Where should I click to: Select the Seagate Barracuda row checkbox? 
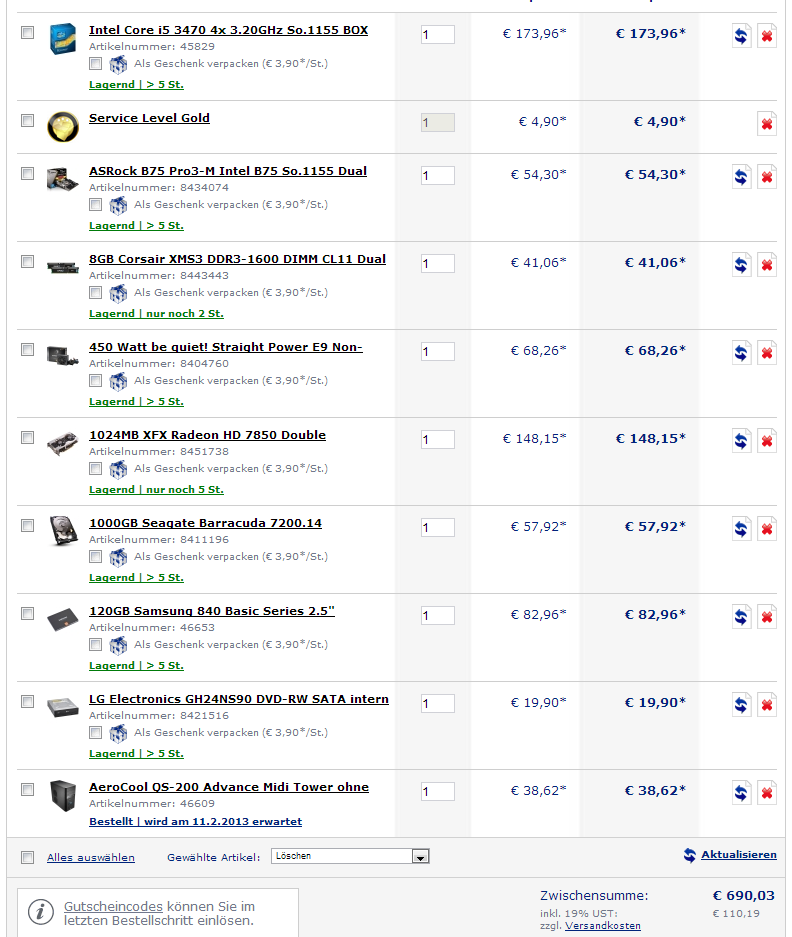pos(27,525)
